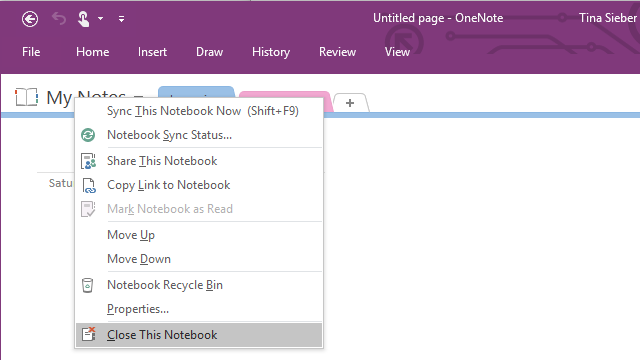The width and height of the screenshot is (640, 360).
Task: Select Copy Link to Notebook
Action: [199, 185]
